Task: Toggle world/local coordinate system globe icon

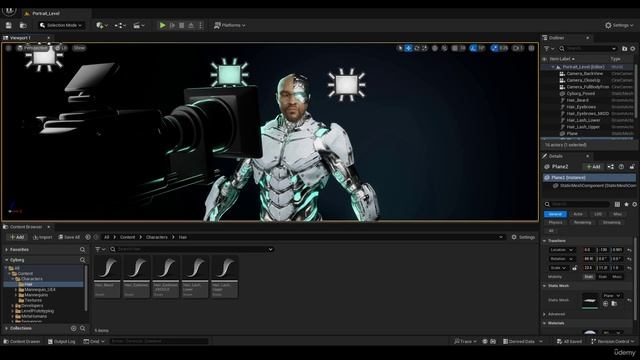Action: pyautogui.click(x=435, y=48)
